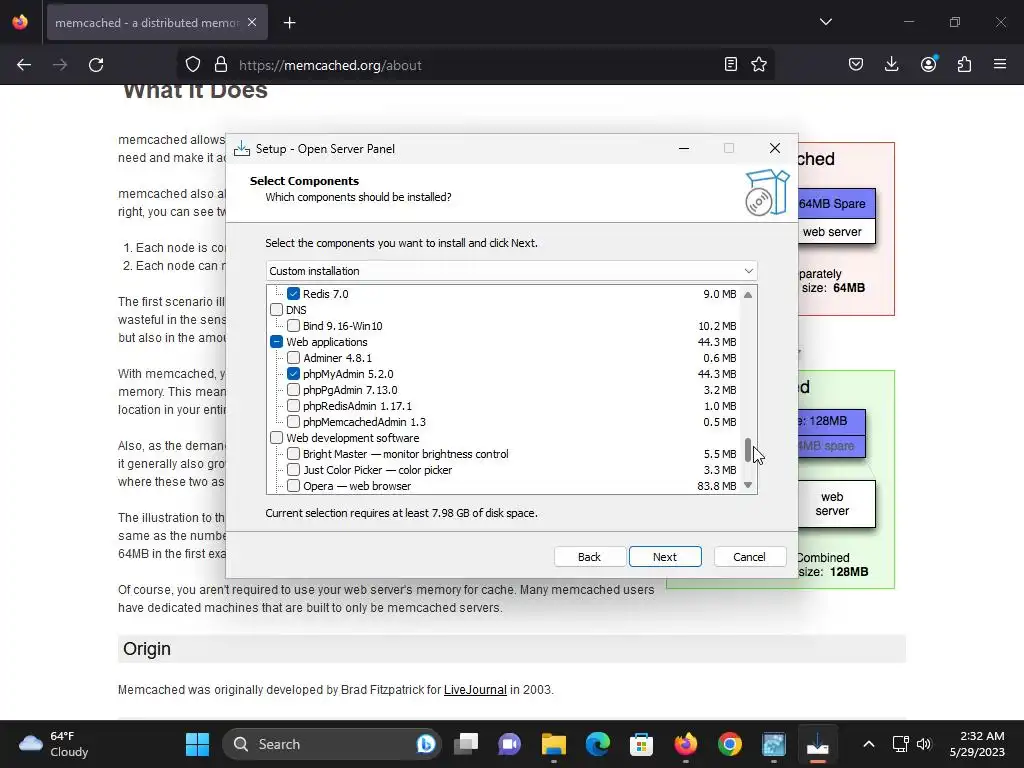Uncheck Redis 7.0 component
1024x768 pixels.
(x=293, y=294)
